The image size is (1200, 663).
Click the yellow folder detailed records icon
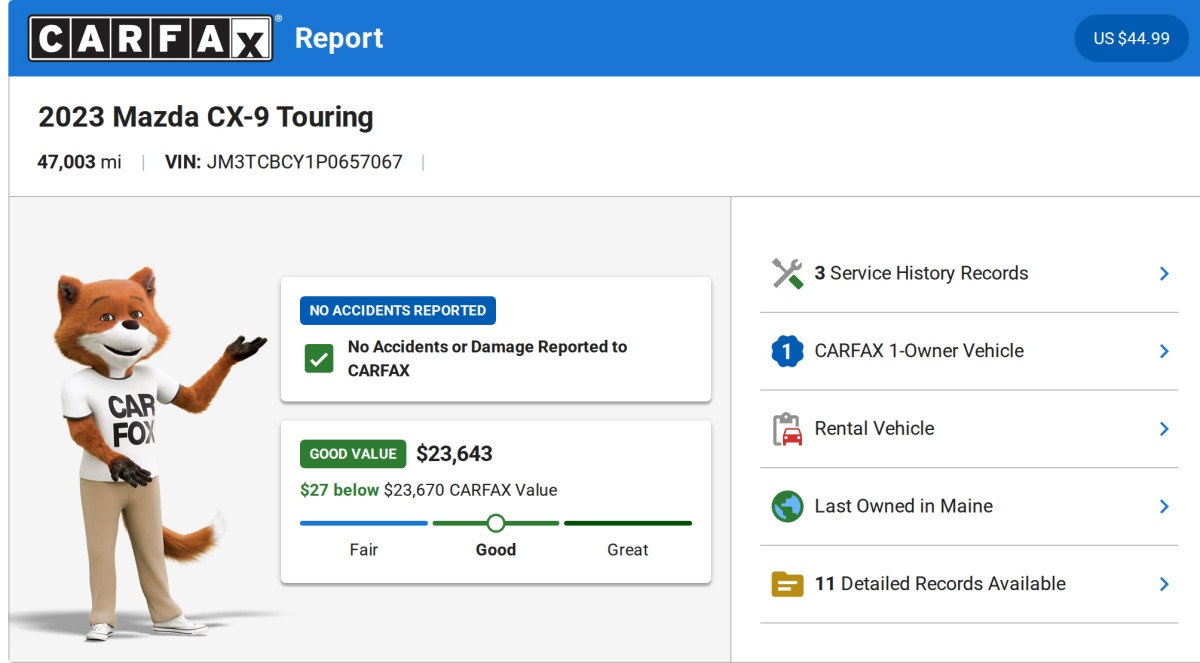coord(787,584)
